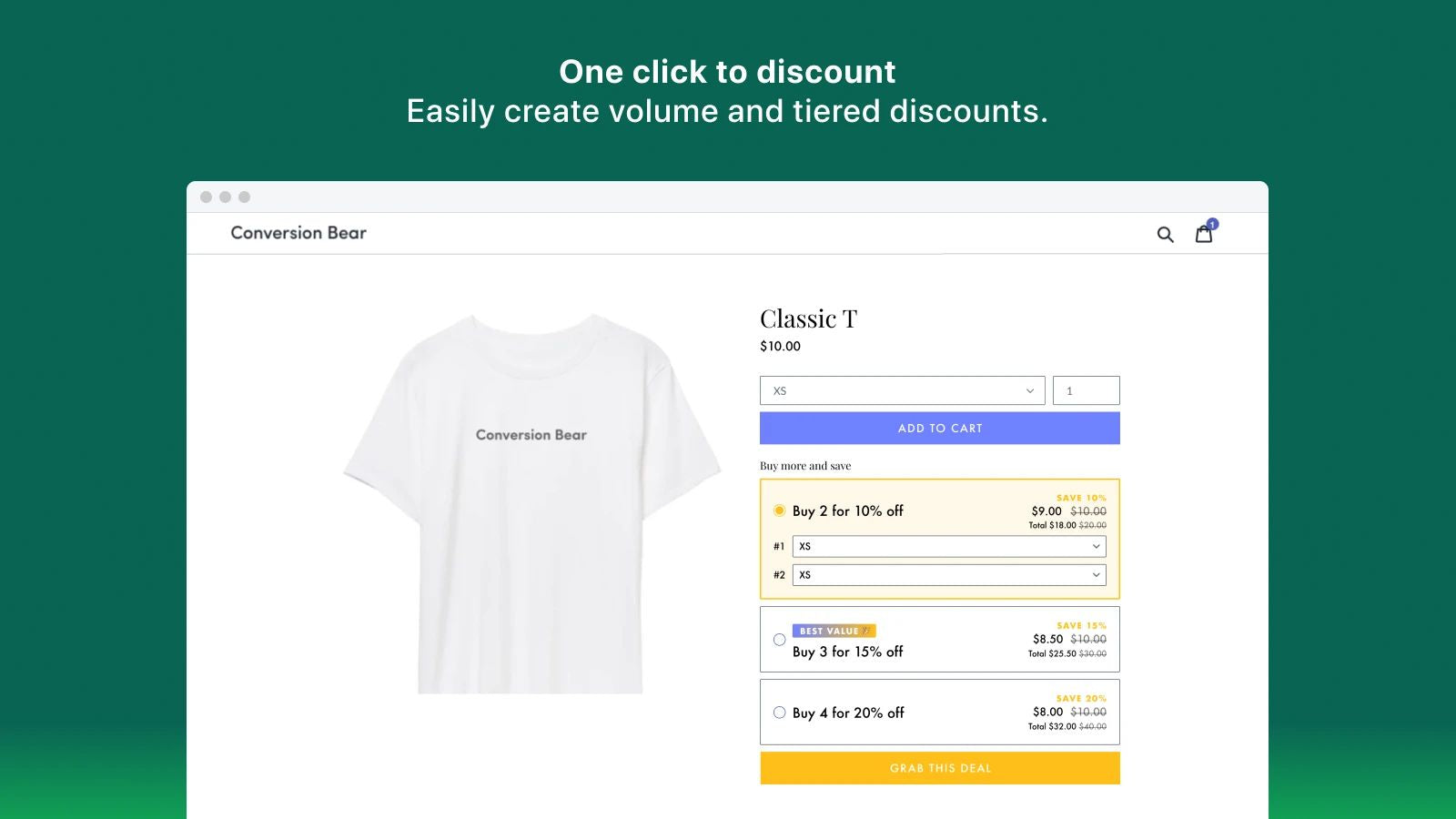Open the main XS size dropdown
The image size is (1456, 819).
902,390
